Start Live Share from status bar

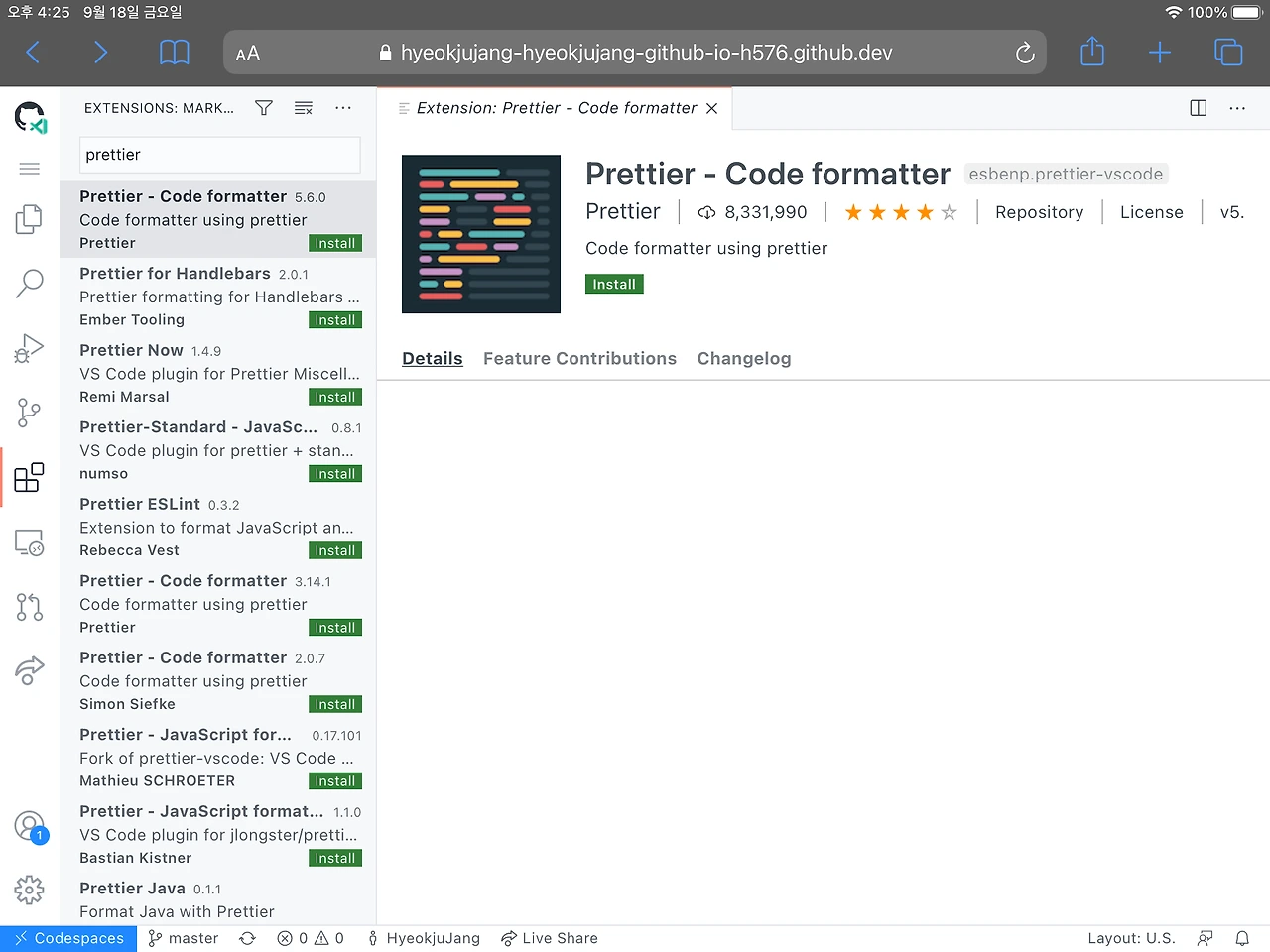[x=550, y=938]
